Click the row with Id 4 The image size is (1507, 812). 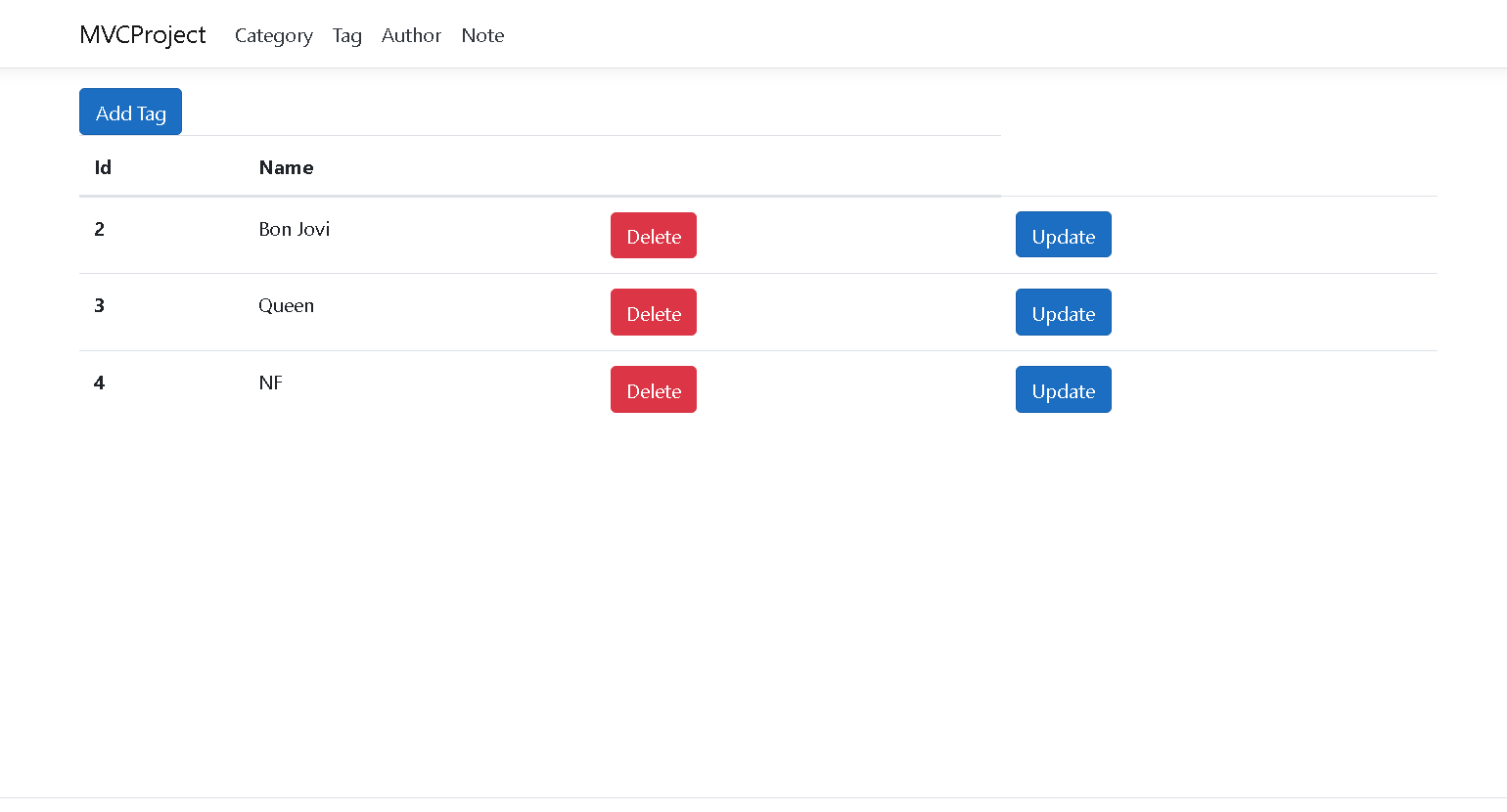click(x=99, y=383)
